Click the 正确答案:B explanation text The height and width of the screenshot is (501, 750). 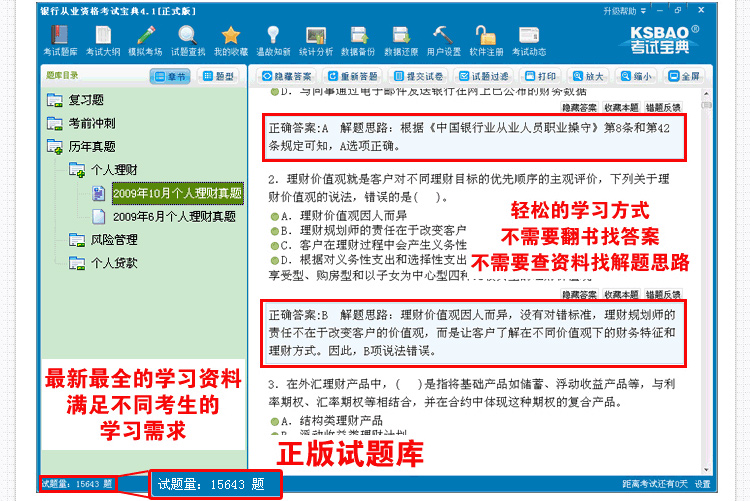pos(474,334)
